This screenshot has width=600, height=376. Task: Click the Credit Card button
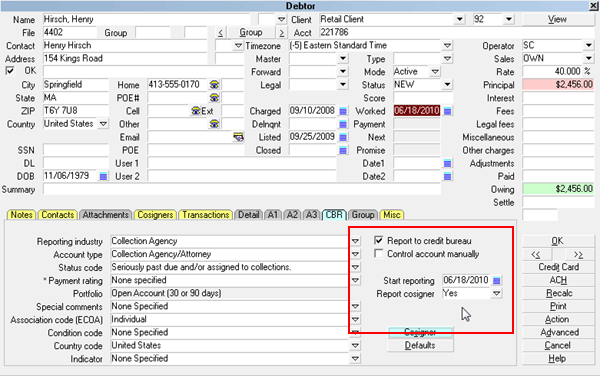point(558,267)
